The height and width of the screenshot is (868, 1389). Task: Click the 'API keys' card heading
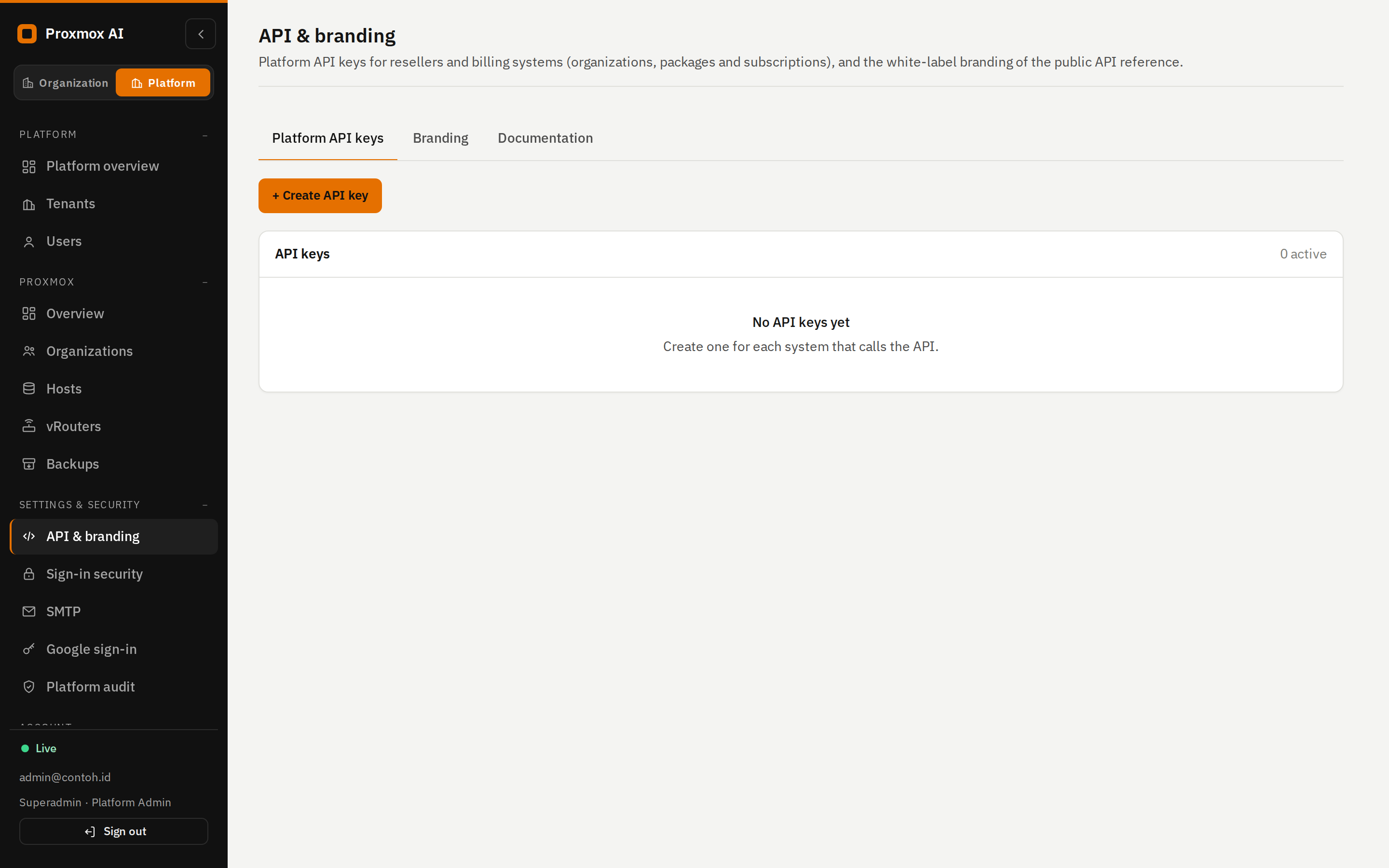coord(302,254)
